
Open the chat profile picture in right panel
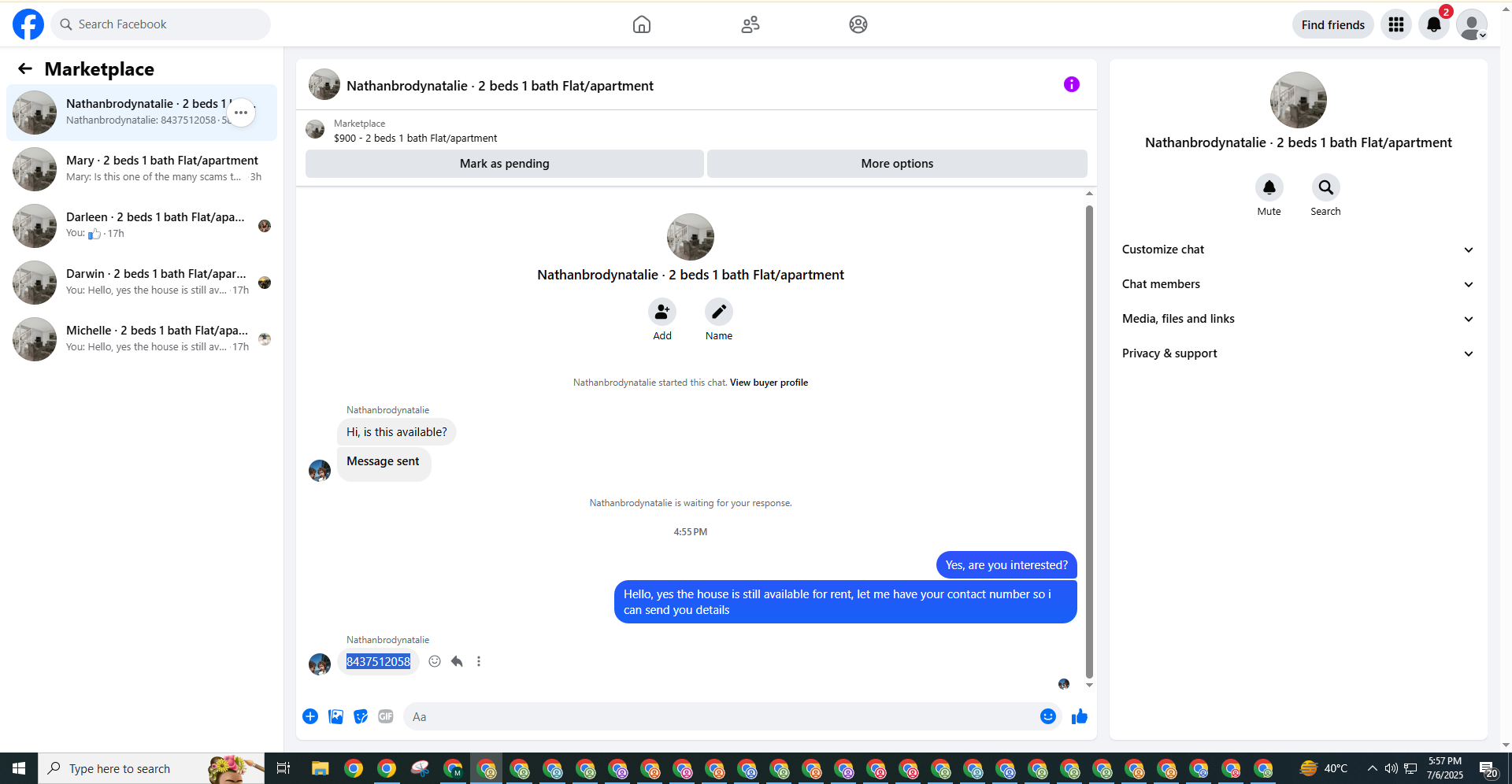(1299, 100)
